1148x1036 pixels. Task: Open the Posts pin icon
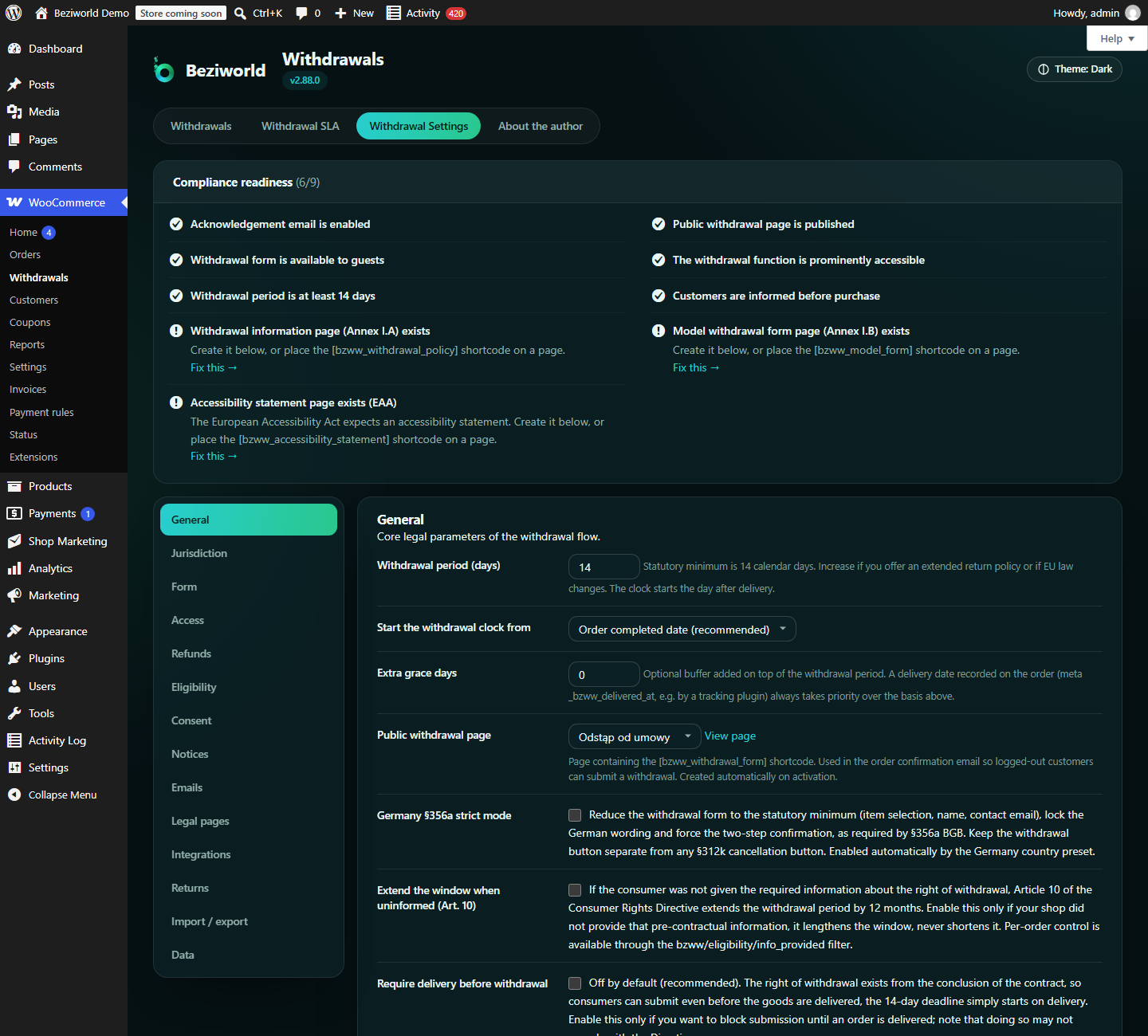click(14, 84)
